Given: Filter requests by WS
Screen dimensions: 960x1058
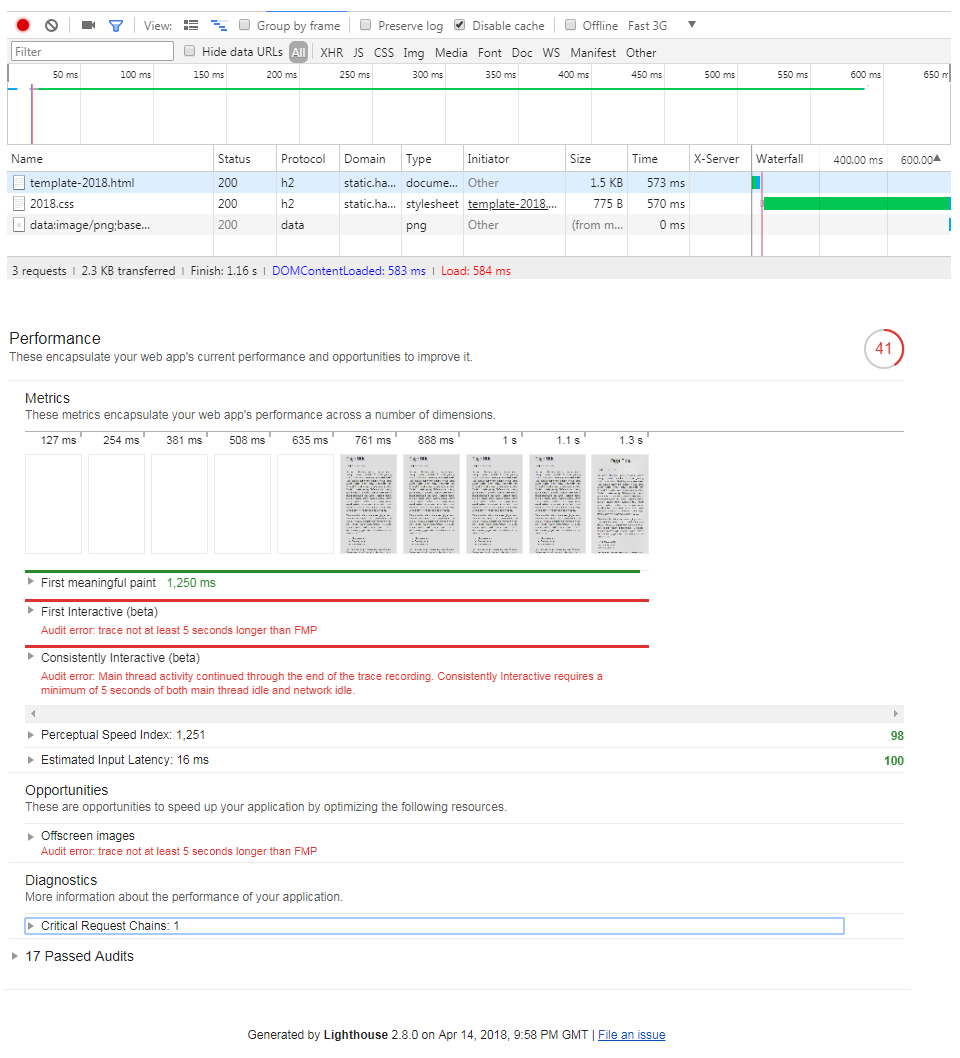Looking at the screenshot, I should click(551, 53).
